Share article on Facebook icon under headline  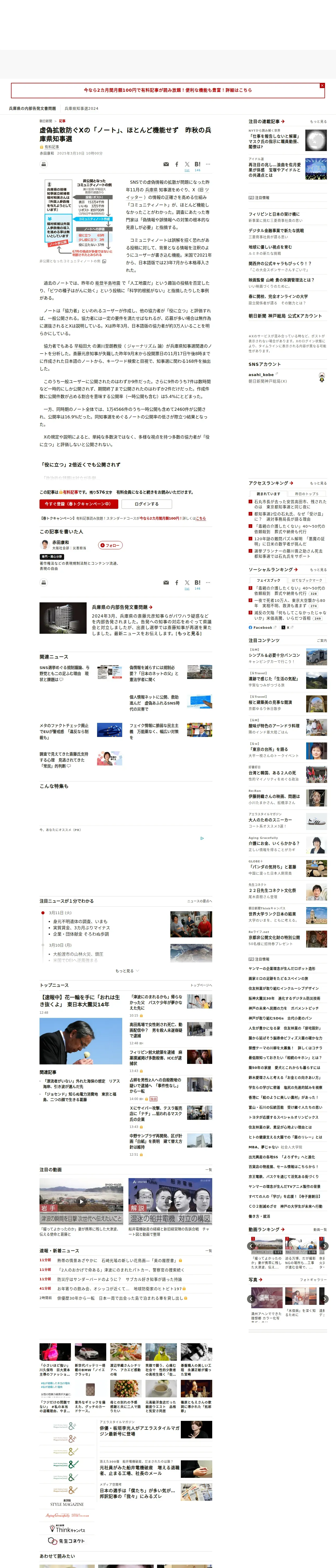(x=177, y=164)
